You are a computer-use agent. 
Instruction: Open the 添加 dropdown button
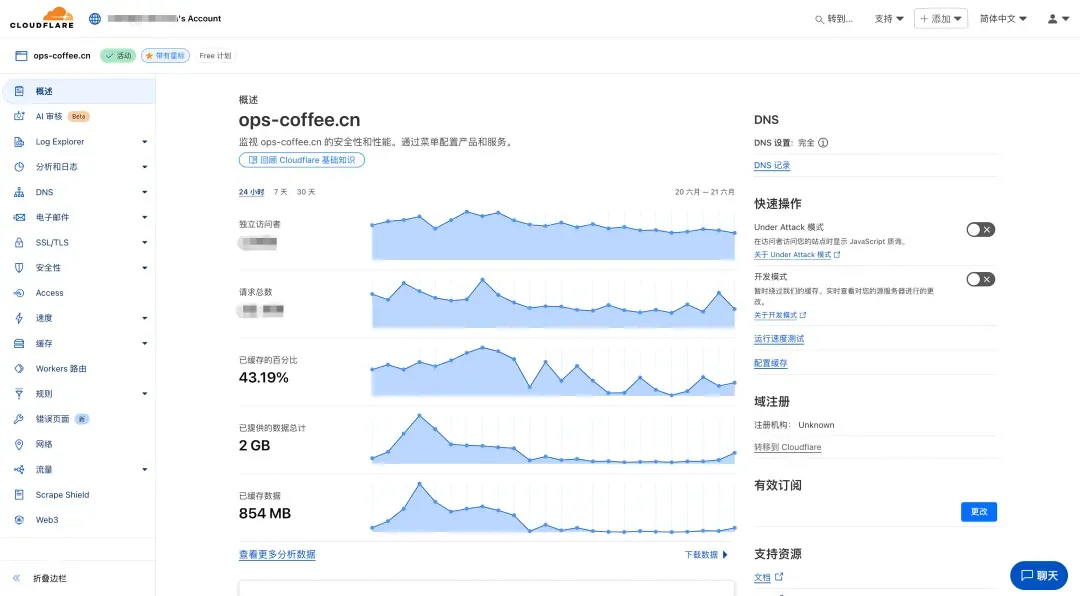click(x=941, y=19)
